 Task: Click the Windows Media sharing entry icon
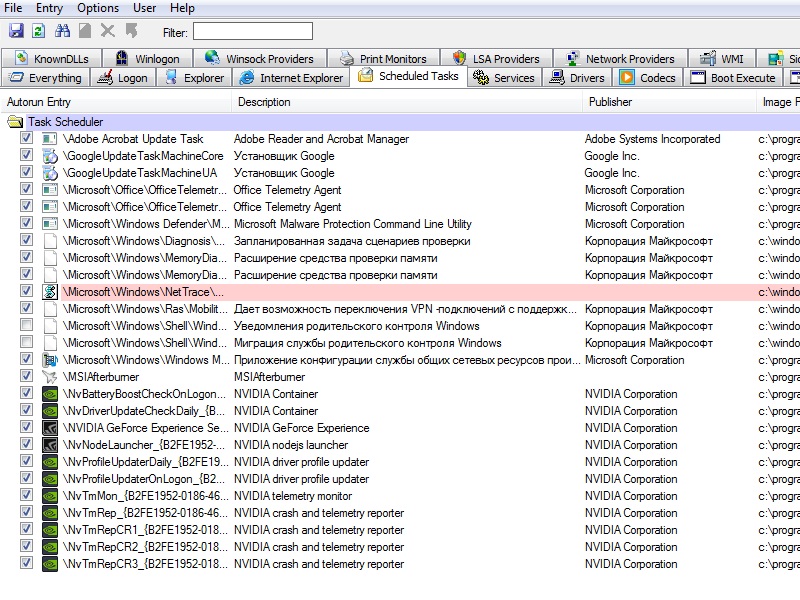(x=49, y=360)
